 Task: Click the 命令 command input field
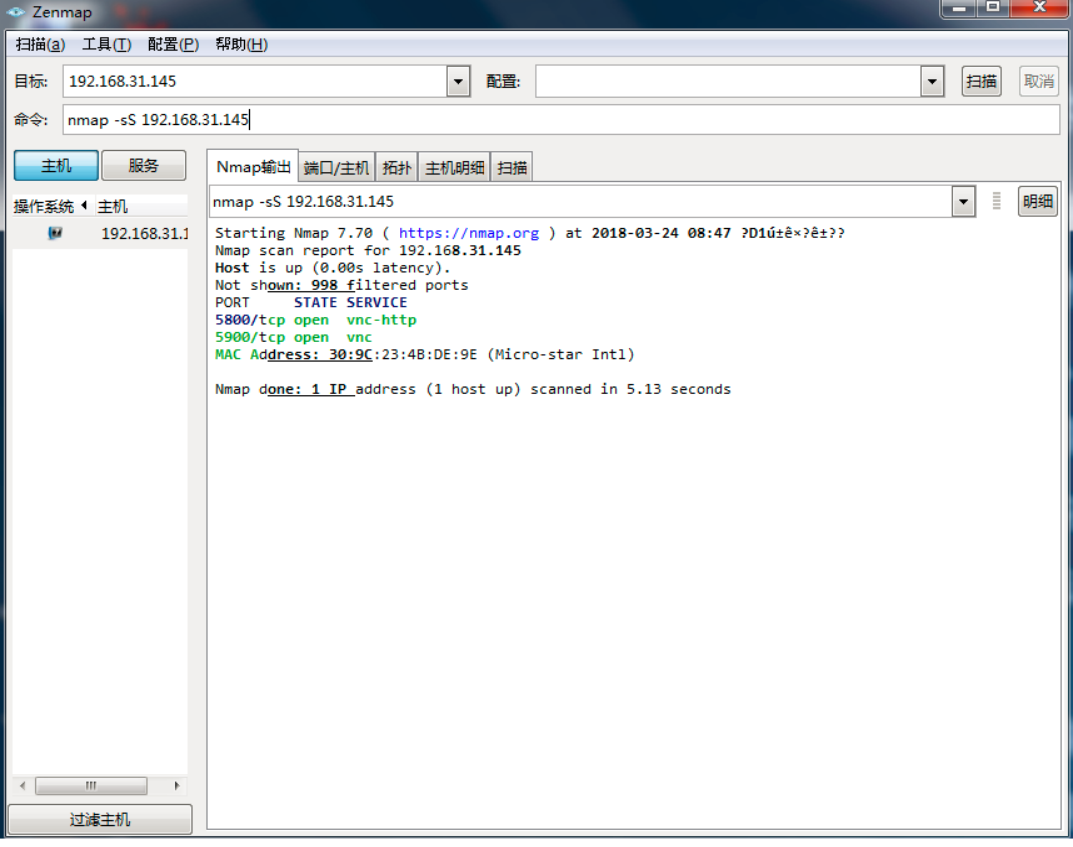(x=561, y=120)
